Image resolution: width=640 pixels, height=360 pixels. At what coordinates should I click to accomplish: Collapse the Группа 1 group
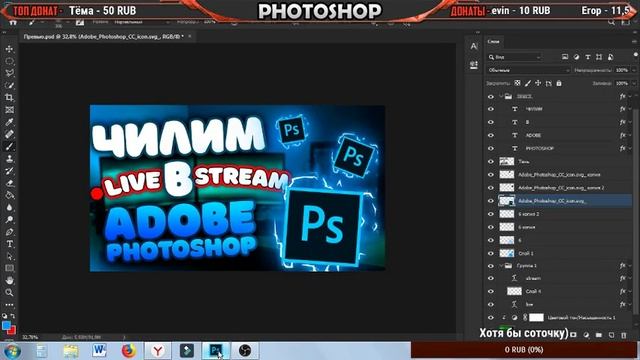501,266
